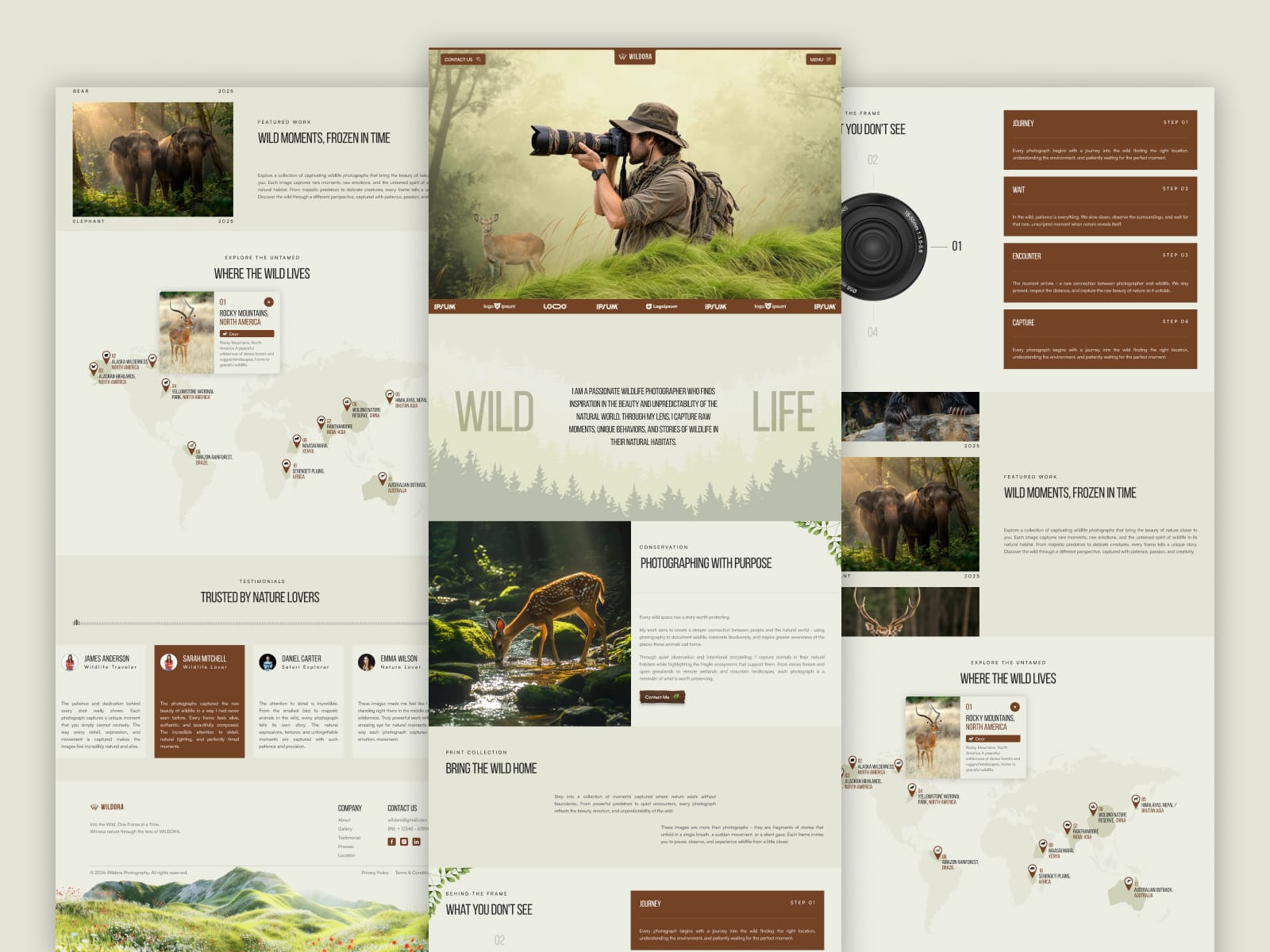Click the WILD MOMENTS, FROZEN IN TIME heading, left page

click(x=324, y=138)
